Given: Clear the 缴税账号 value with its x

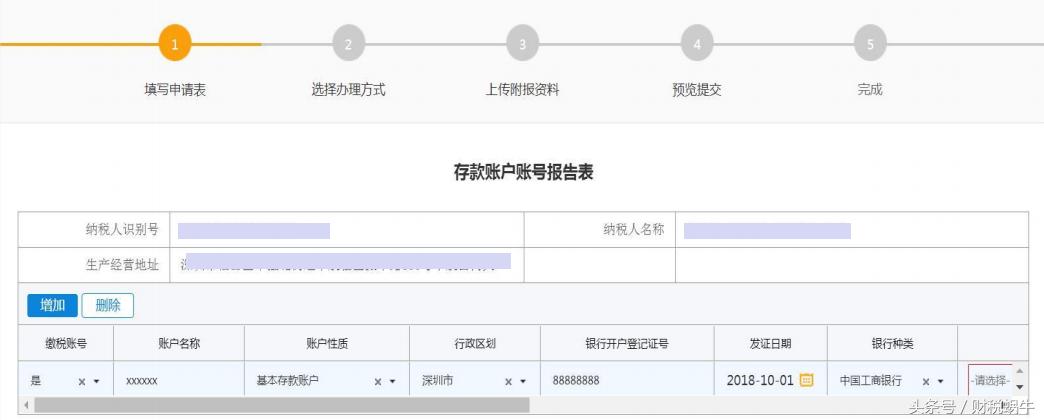Looking at the screenshot, I should pos(82,381).
